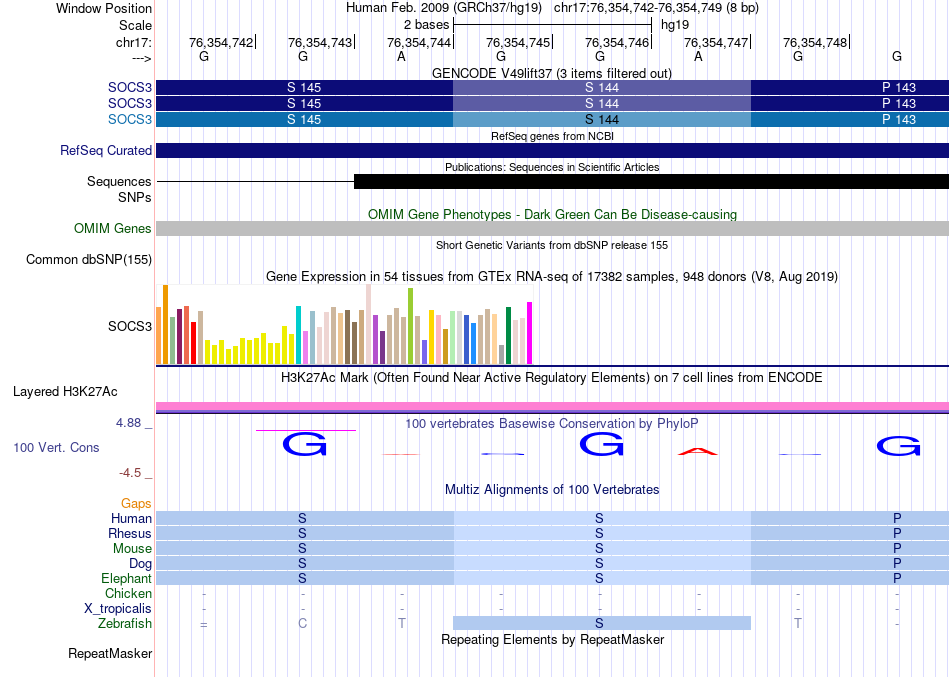950x677 pixels.
Task: Open Short Genetic Variants dbSNP 155 title
Action: click(552, 245)
